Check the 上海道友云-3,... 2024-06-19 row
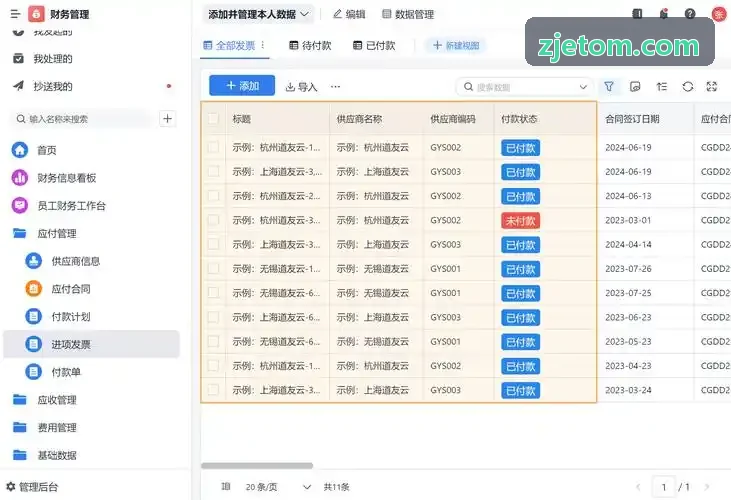This screenshot has height=500, width=731. pyautogui.click(x=213, y=171)
